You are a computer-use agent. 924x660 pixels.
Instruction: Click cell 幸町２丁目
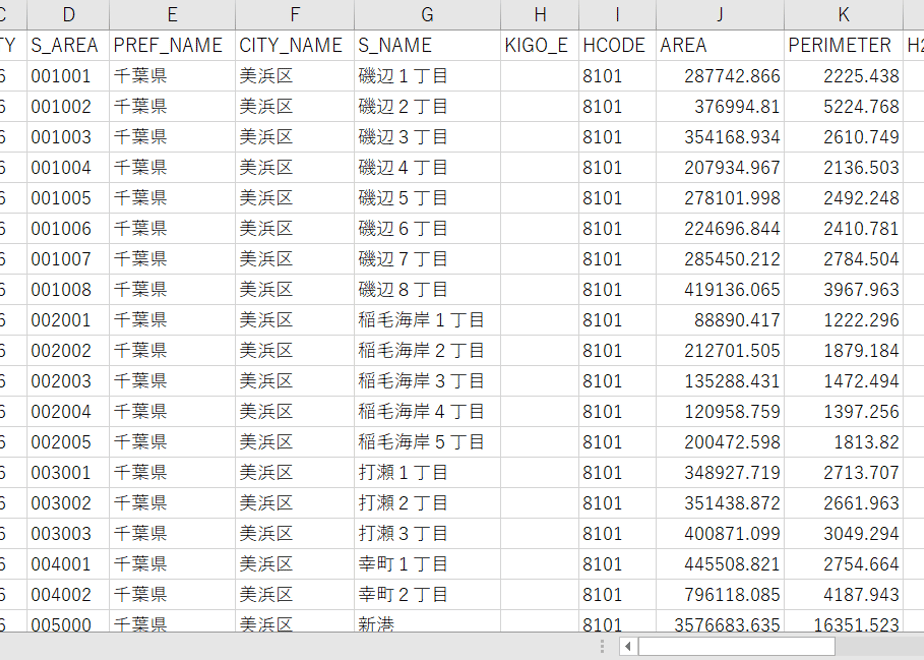point(427,595)
